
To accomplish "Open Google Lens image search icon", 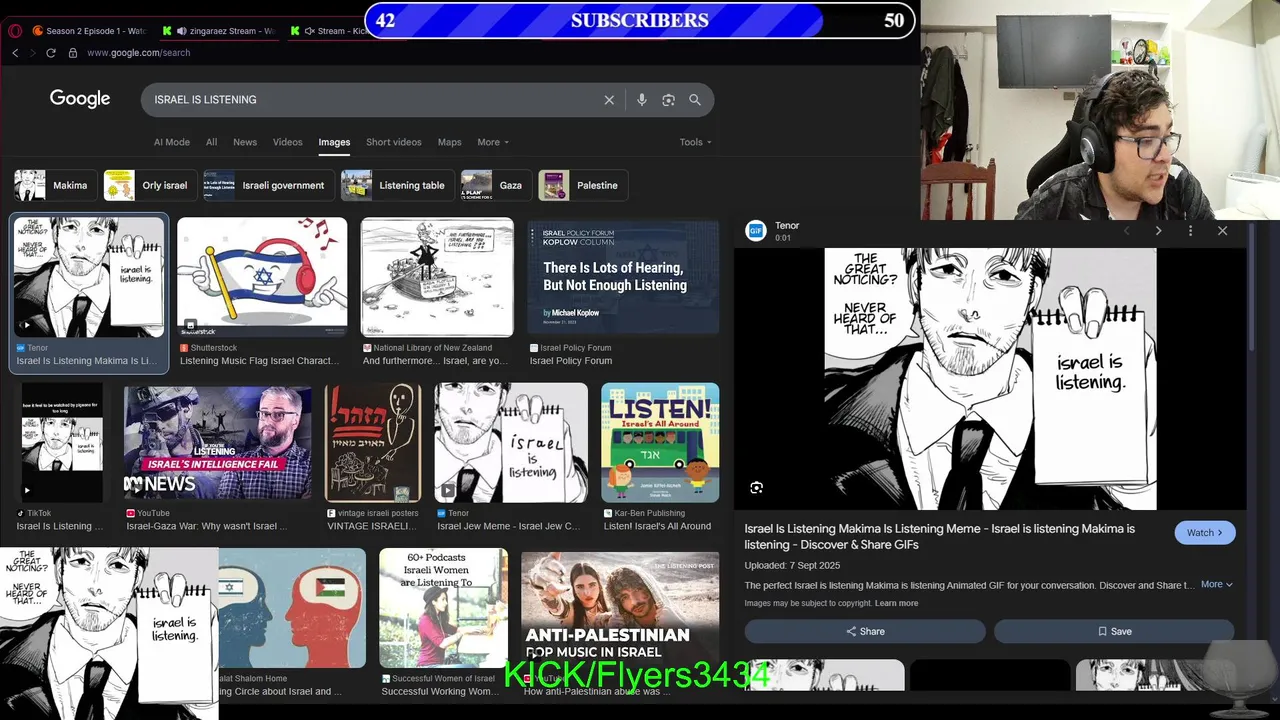I will [x=668, y=100].
